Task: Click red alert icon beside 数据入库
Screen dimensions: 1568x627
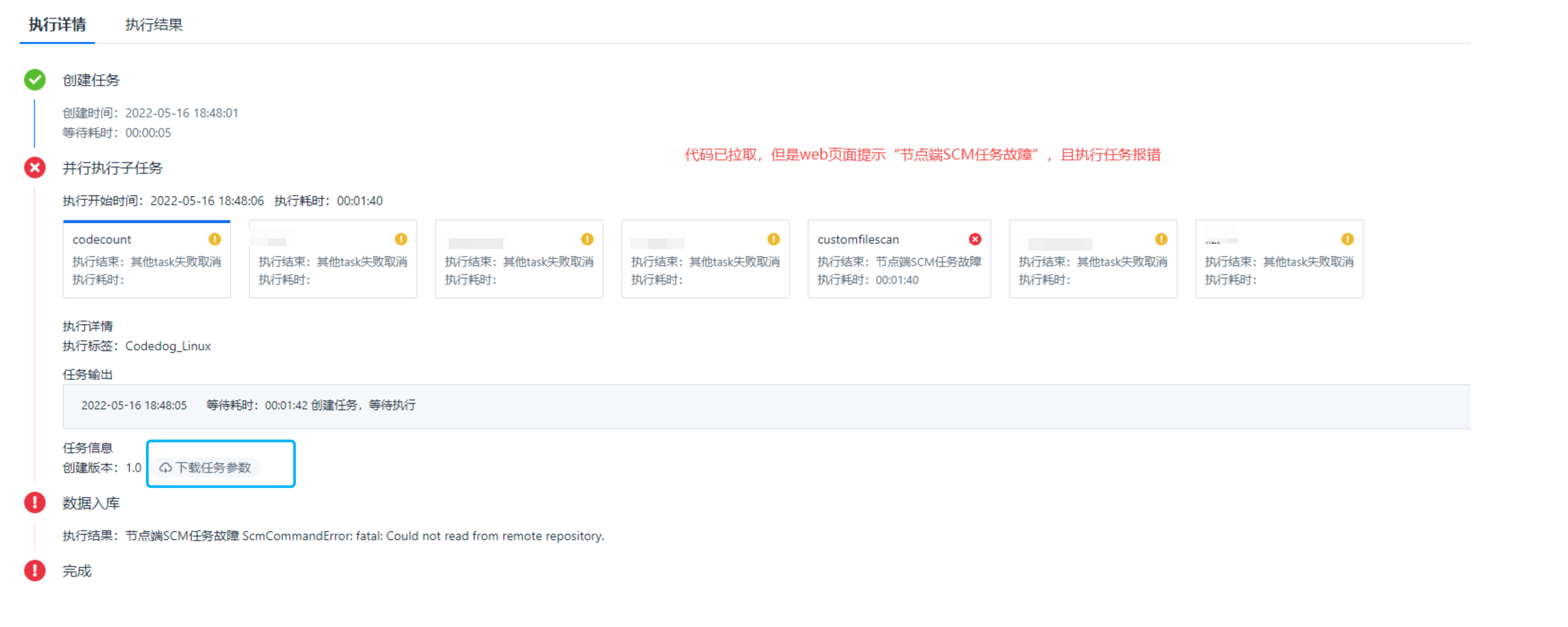Action: [x=34, y=503]
